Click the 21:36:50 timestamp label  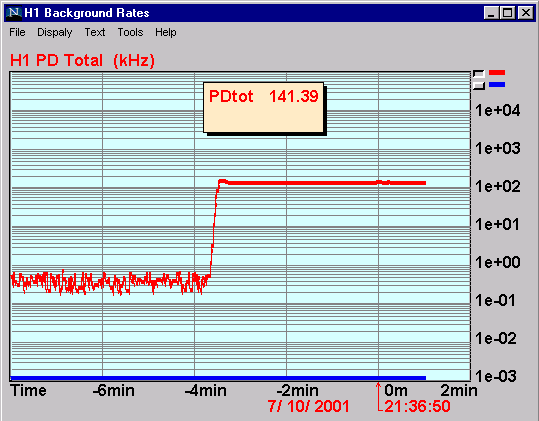[x=417, y=407]
